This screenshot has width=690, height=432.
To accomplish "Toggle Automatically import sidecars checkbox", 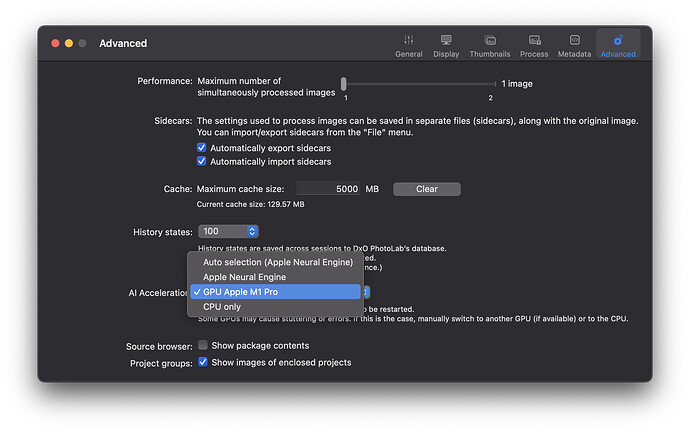I will click(x=202, y=161).
